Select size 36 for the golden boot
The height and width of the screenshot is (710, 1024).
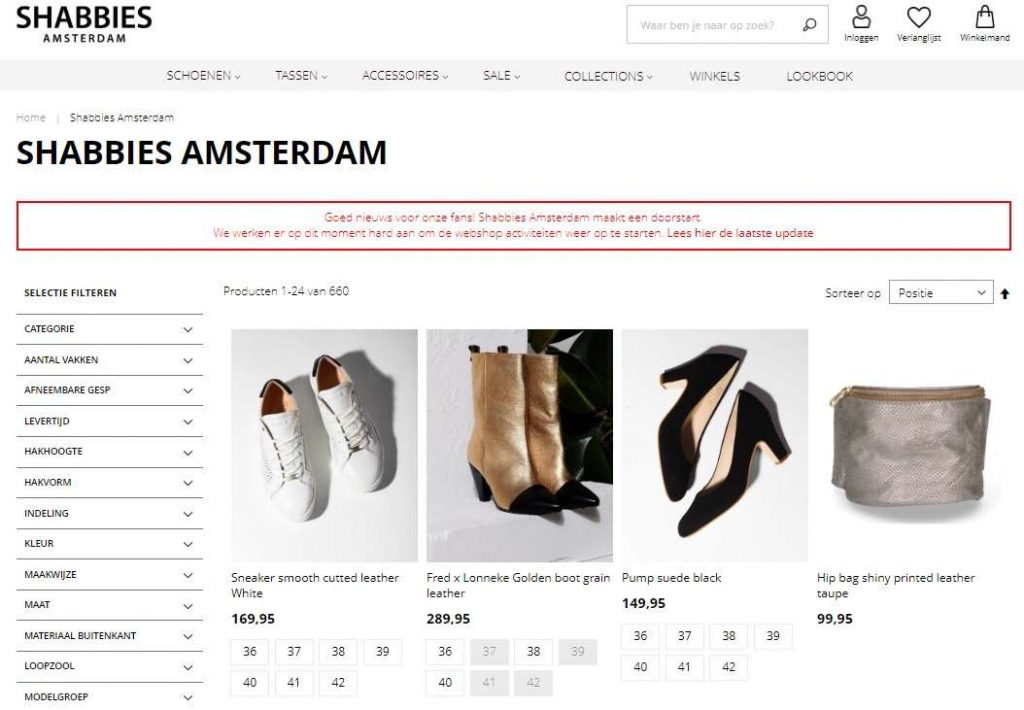(445, 652)
